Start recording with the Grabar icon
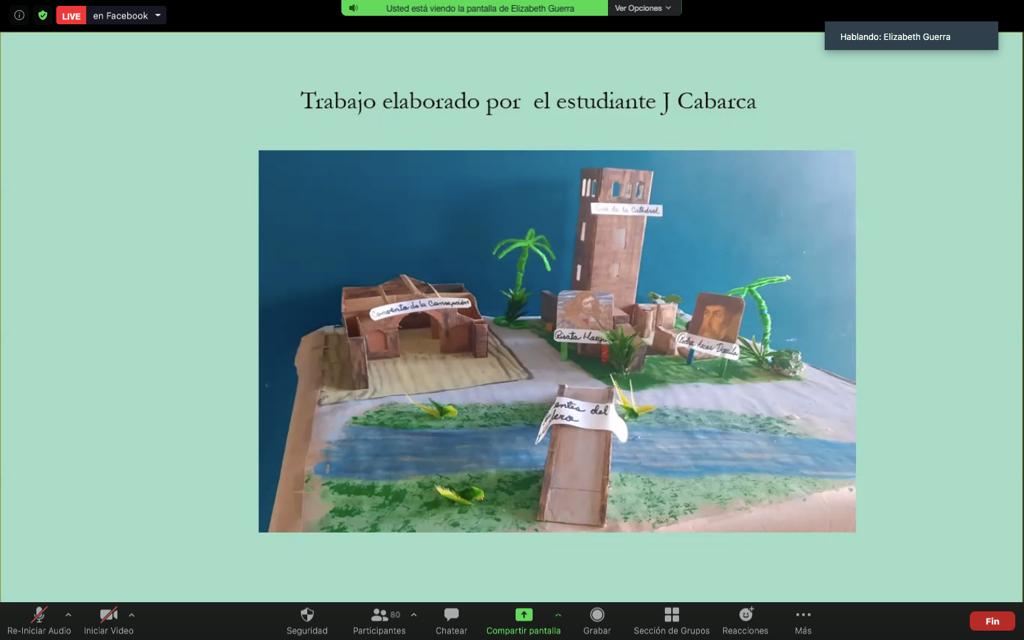 click(x=597, y=615)
